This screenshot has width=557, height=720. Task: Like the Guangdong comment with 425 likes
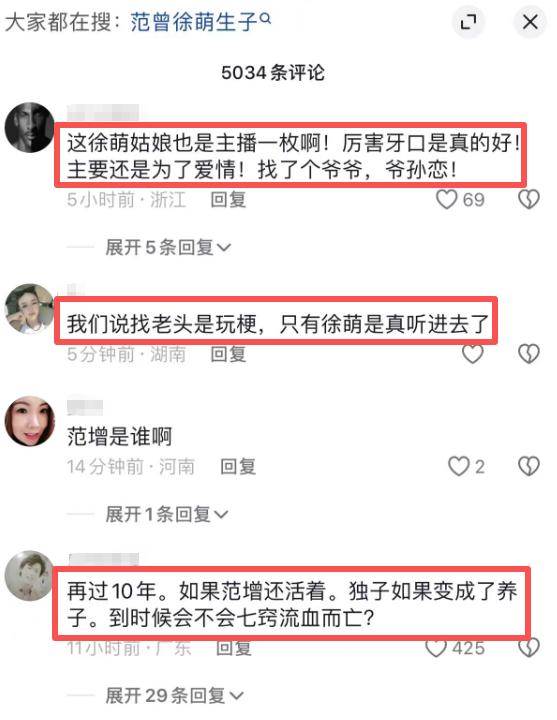pyautogui.click(x=436, y=647)
